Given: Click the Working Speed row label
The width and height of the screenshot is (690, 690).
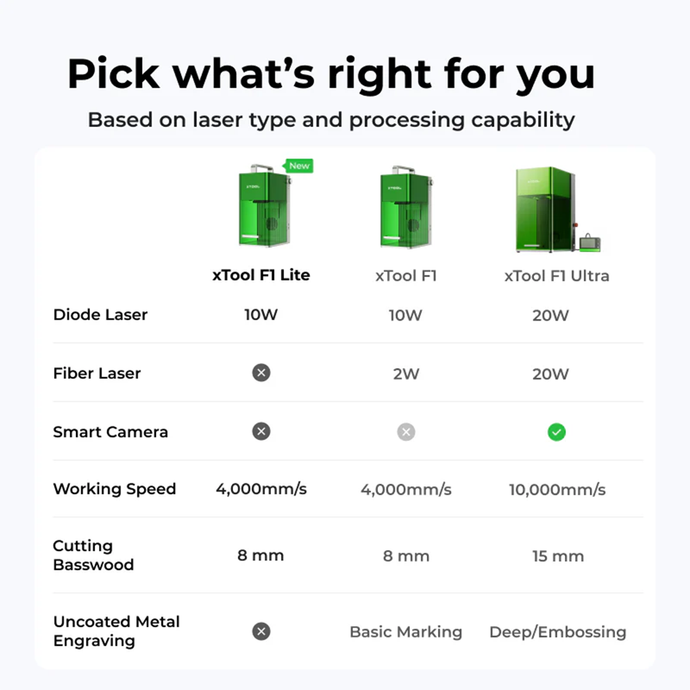Looking at the screenshot, I should [x=114, y=489].
